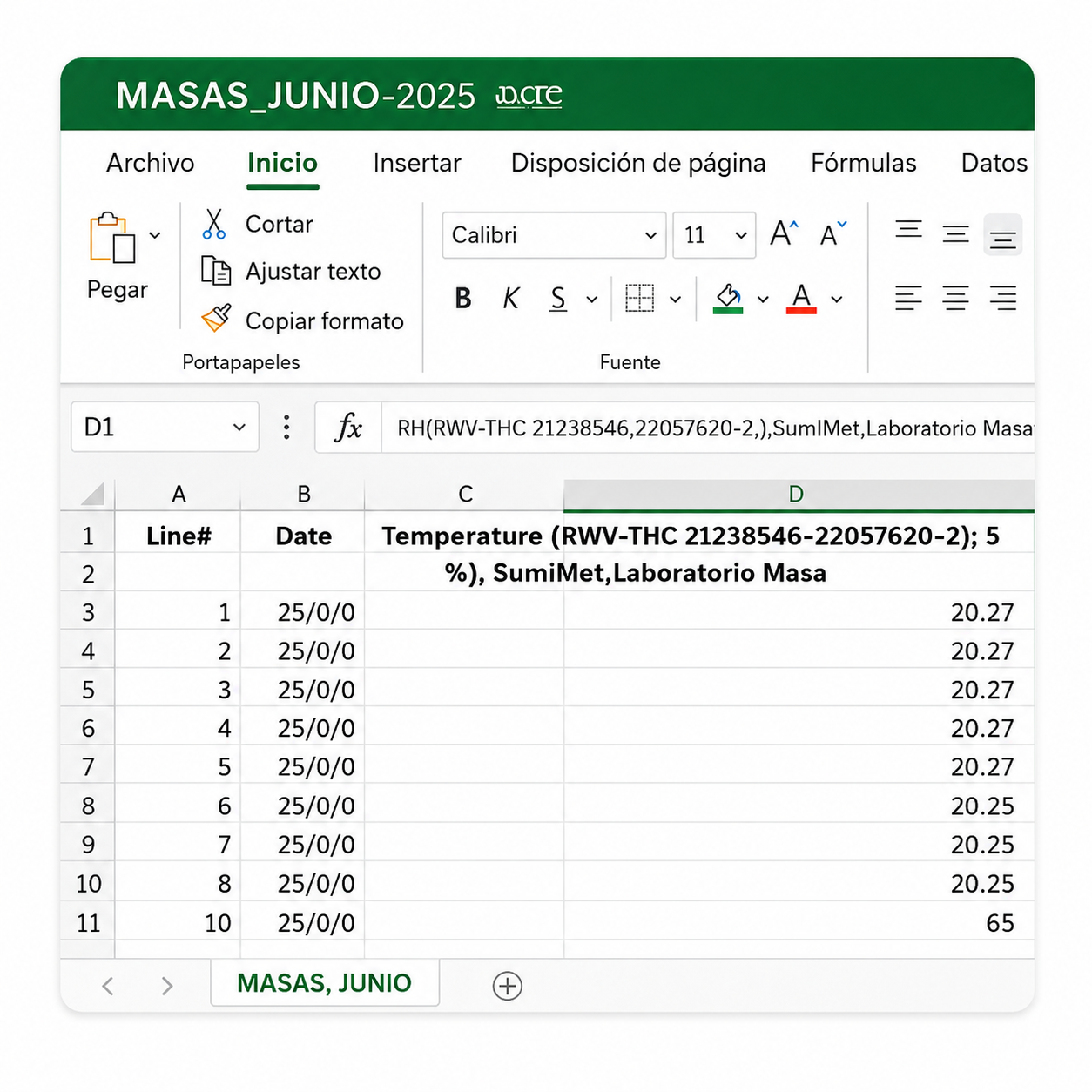Image resolution: width=1092 pixels, height=1092 pixels.
Task: Apply cell borders icon
Action: coord(640,299)
